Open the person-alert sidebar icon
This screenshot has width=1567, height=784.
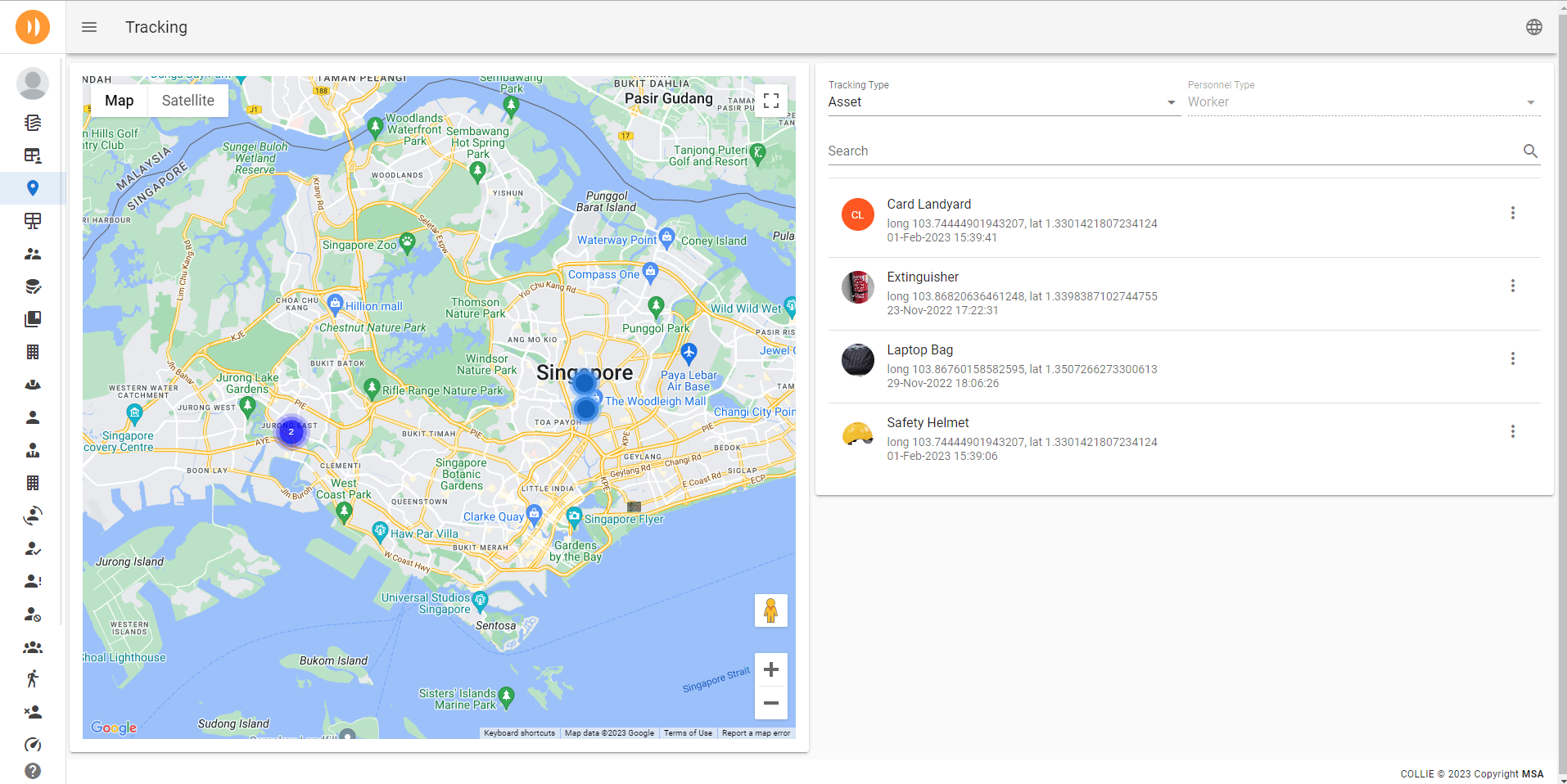pos(33,581)
